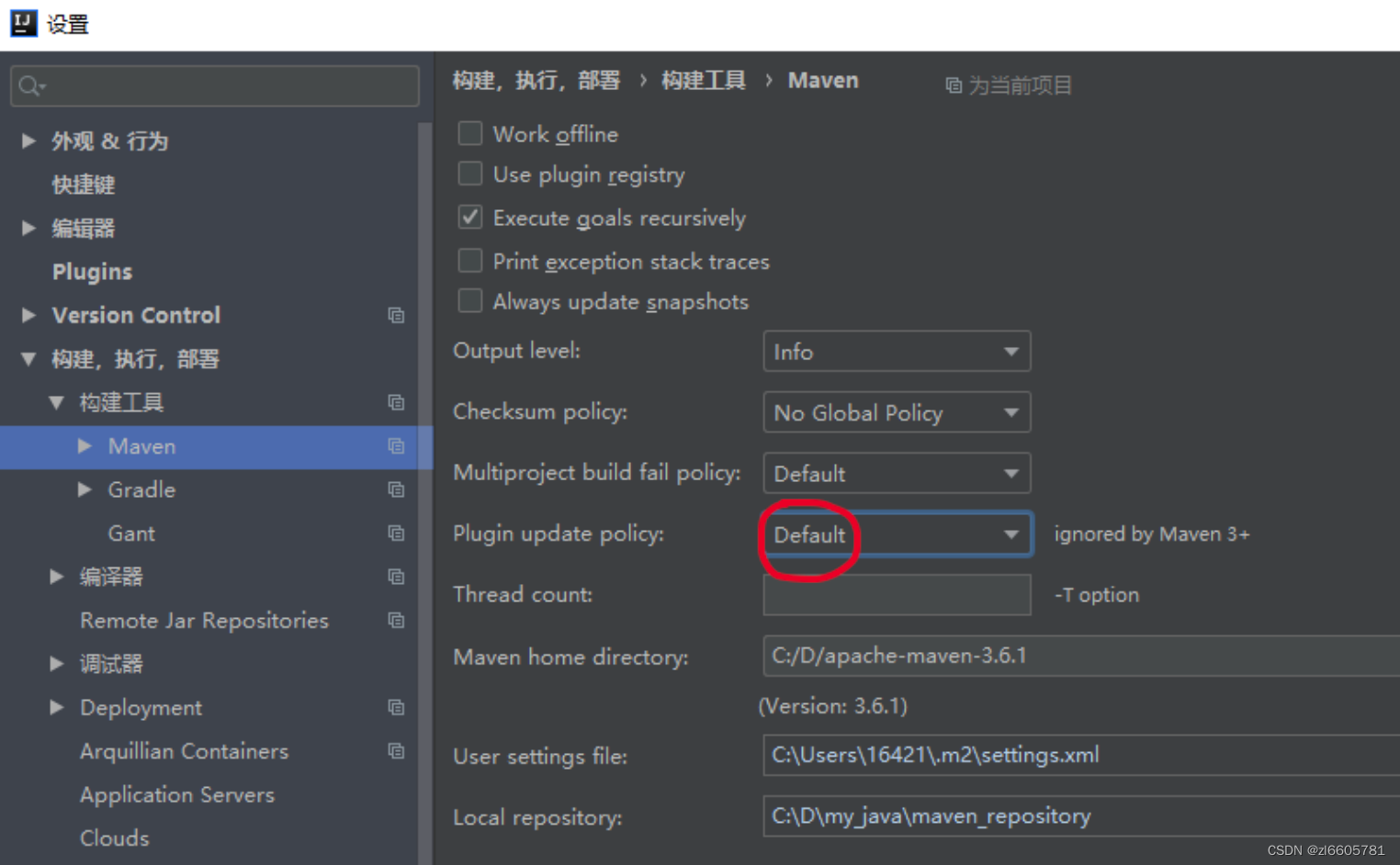Click the IntelliJ IDEA logo in title bar

pyautogui.click(x=24, y=23)
